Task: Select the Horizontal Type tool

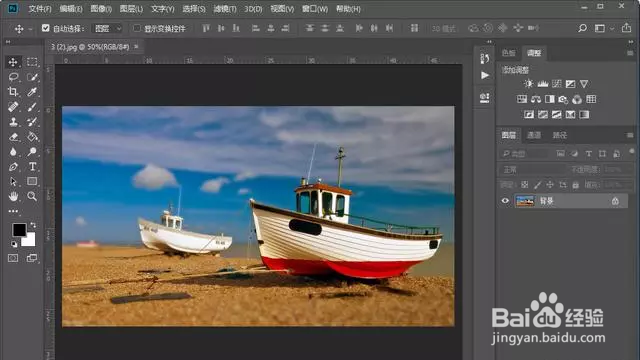Action: 32,167
